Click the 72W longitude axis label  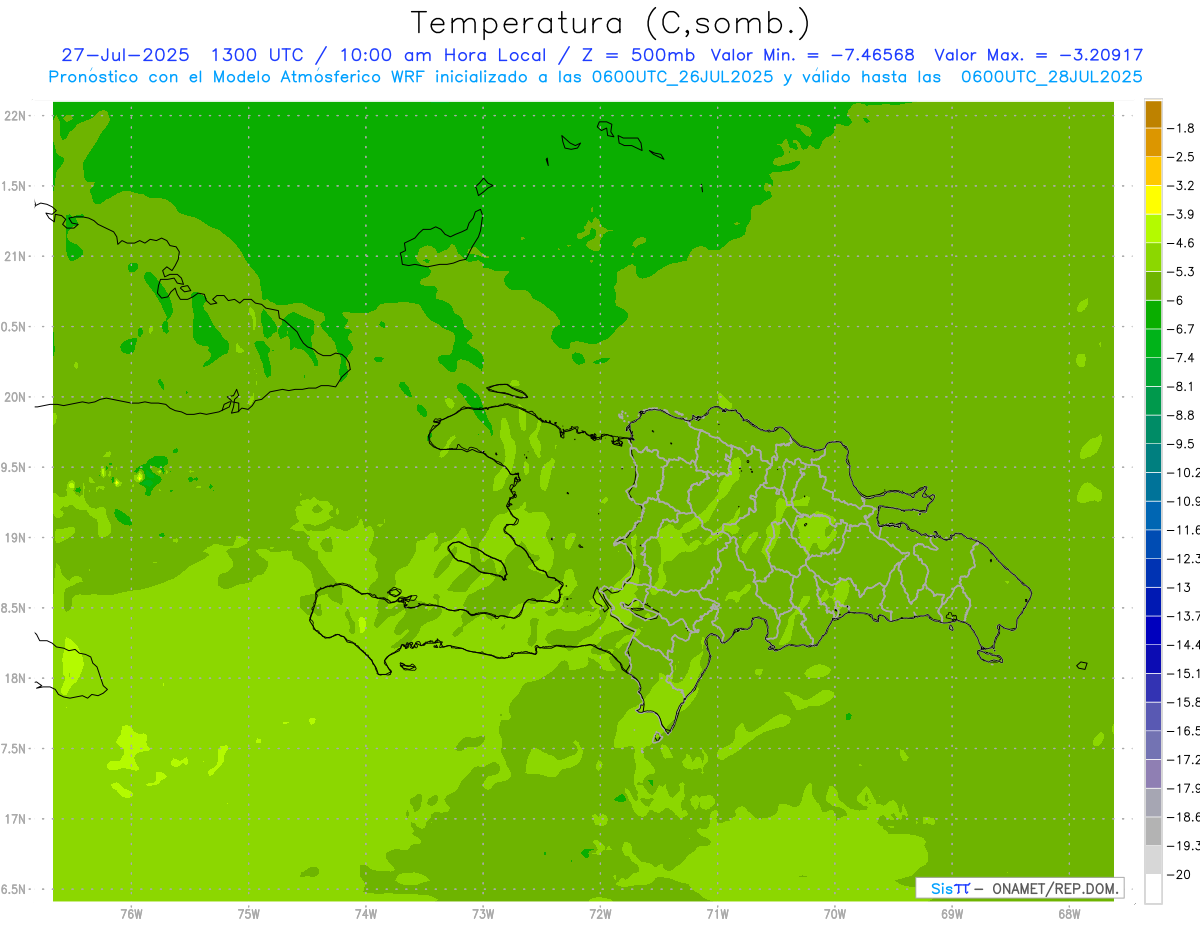(600, 914)
